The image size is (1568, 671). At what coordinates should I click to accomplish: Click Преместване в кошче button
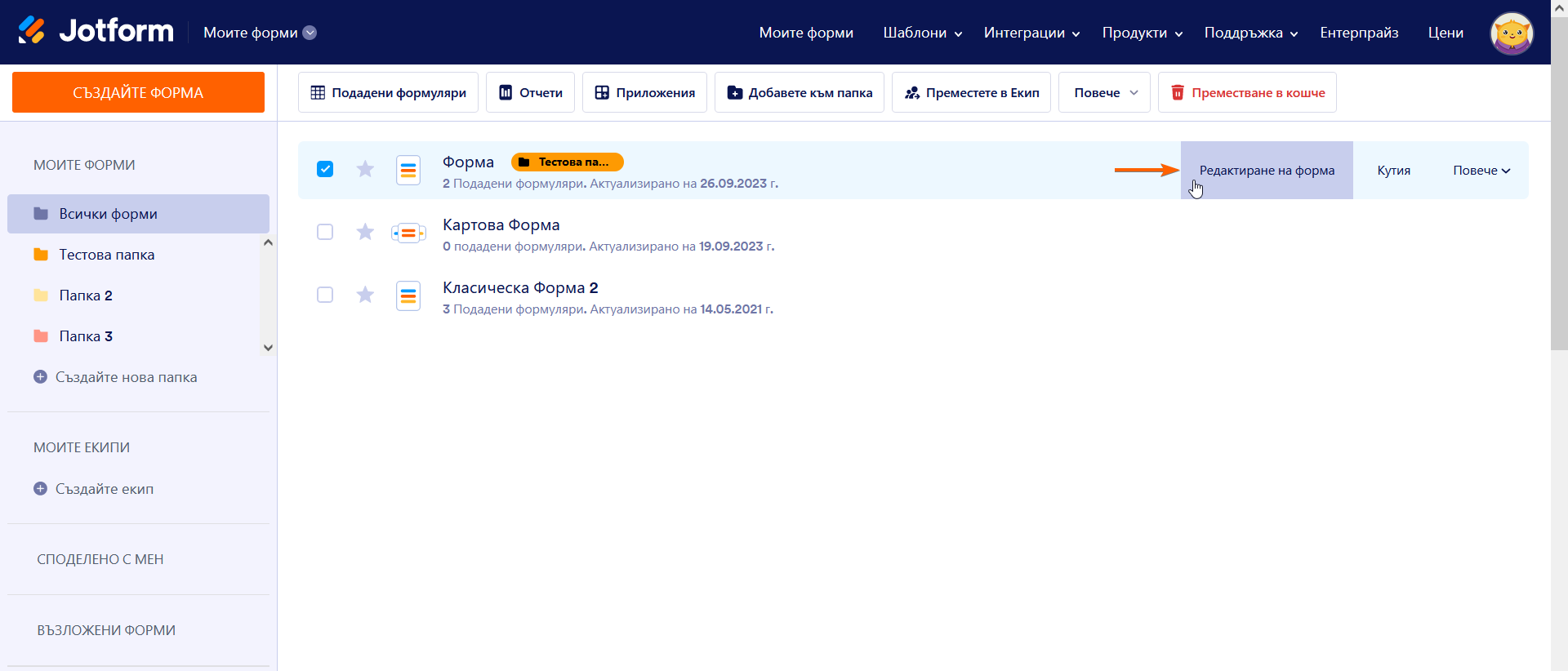tap(1247, 92)
